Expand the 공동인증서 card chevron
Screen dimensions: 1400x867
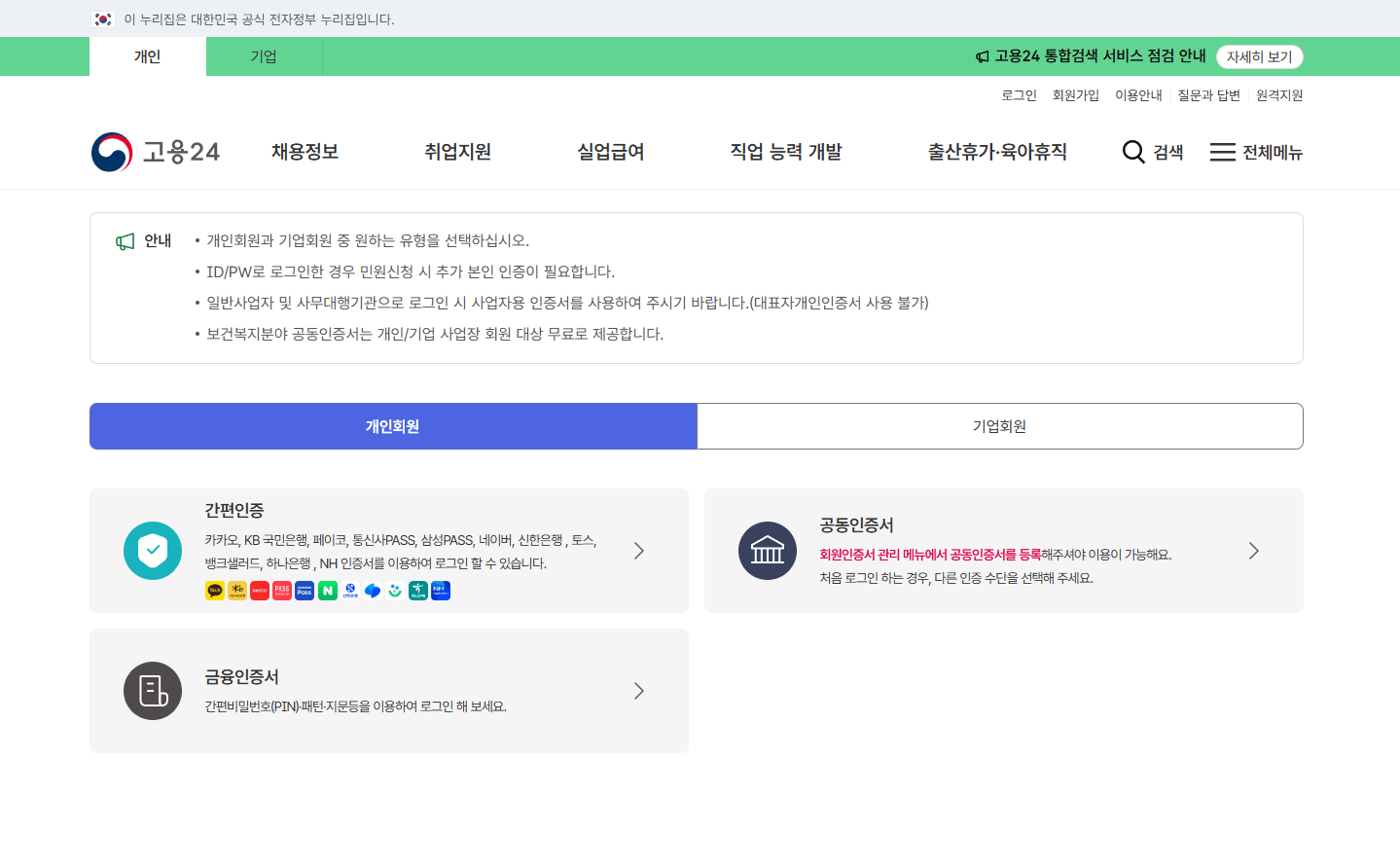pyautogui.click(x=1254, y=551)
